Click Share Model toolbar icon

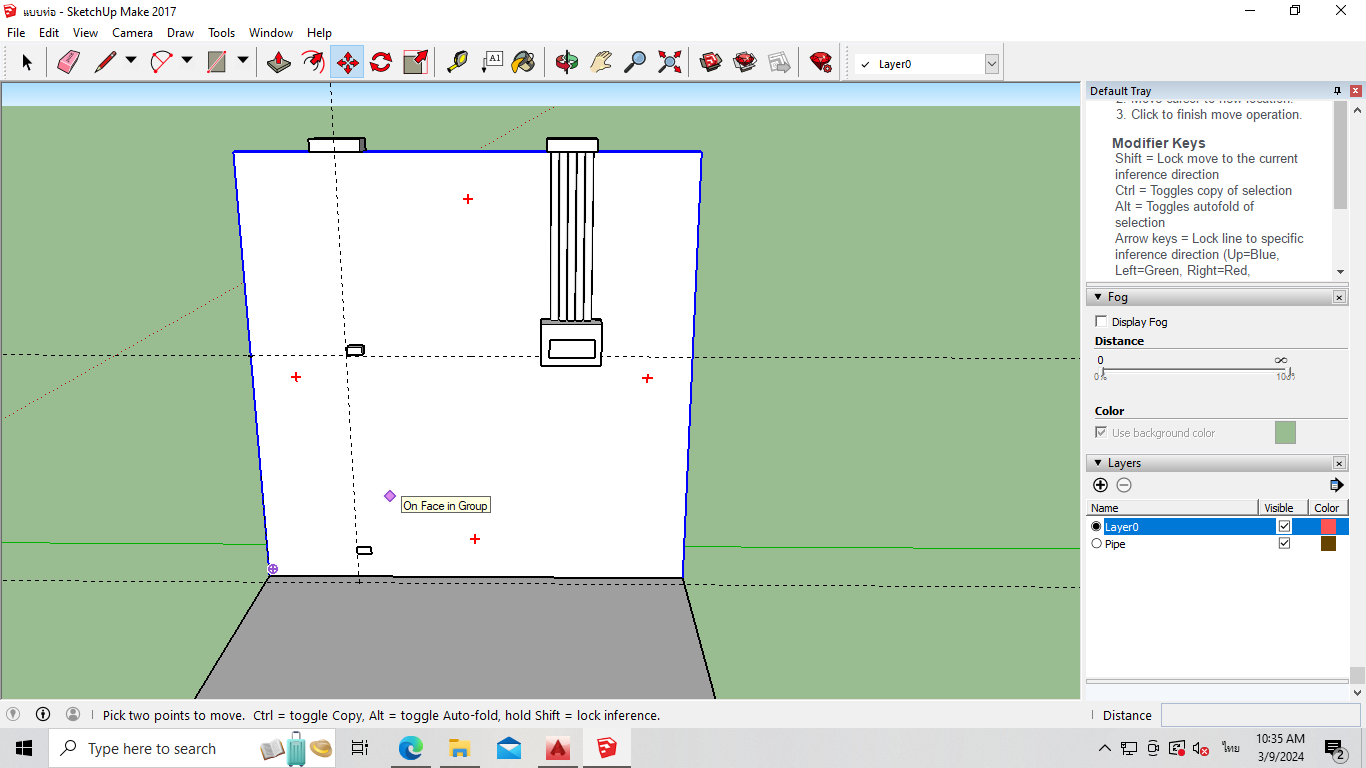pyautogui.click(x=745, y=62)
